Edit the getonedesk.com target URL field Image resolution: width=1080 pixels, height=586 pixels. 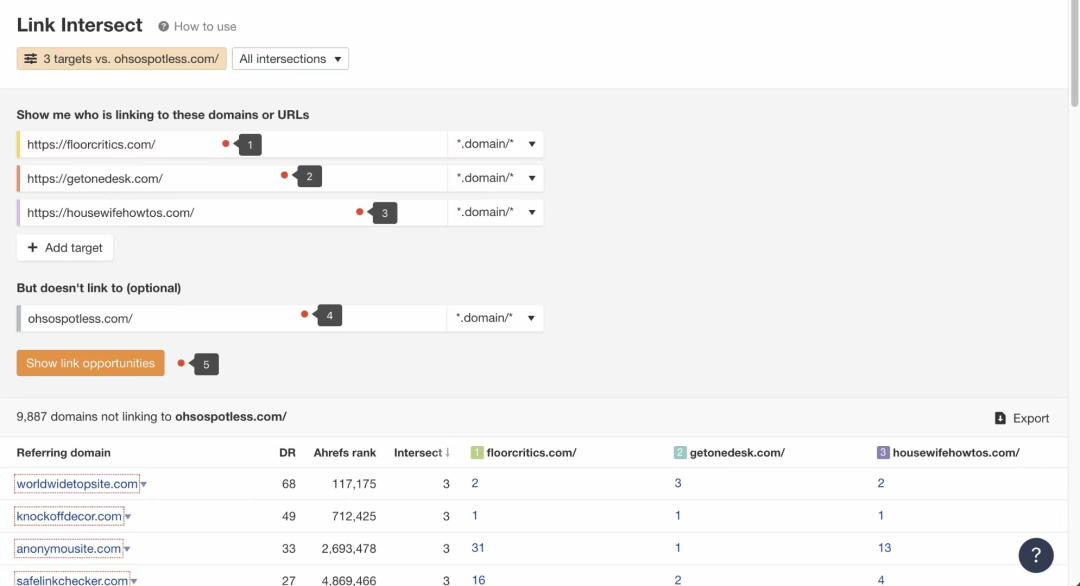click(x=233, y=178)
